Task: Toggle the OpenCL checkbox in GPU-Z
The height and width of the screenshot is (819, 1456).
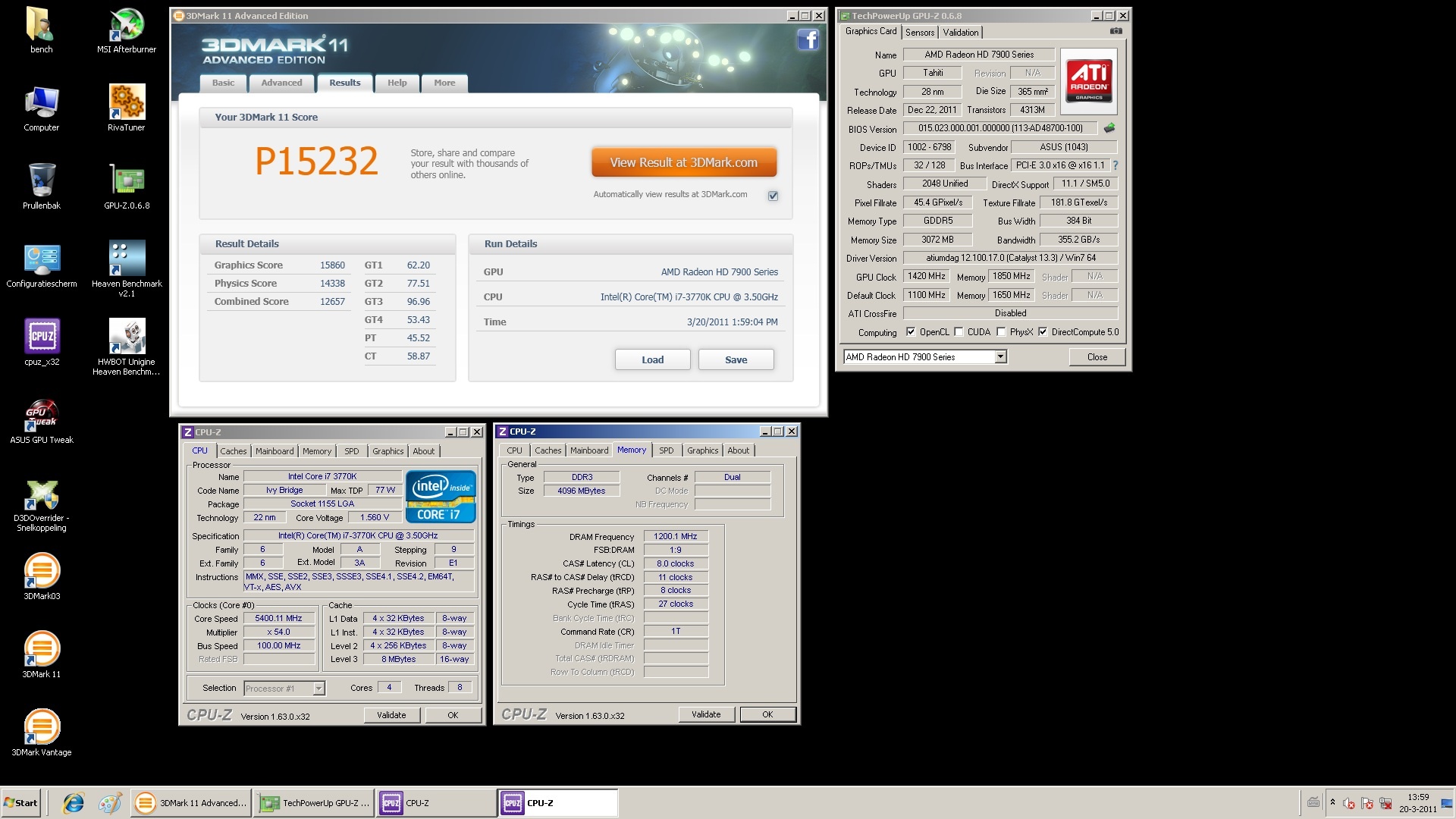Action: tap(911, 332)
